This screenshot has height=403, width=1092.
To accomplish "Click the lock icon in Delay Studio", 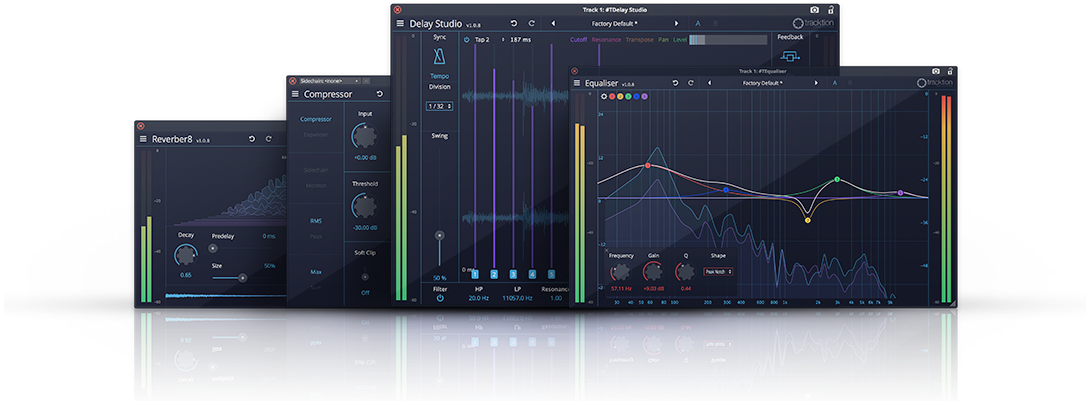I will (831, 10).
